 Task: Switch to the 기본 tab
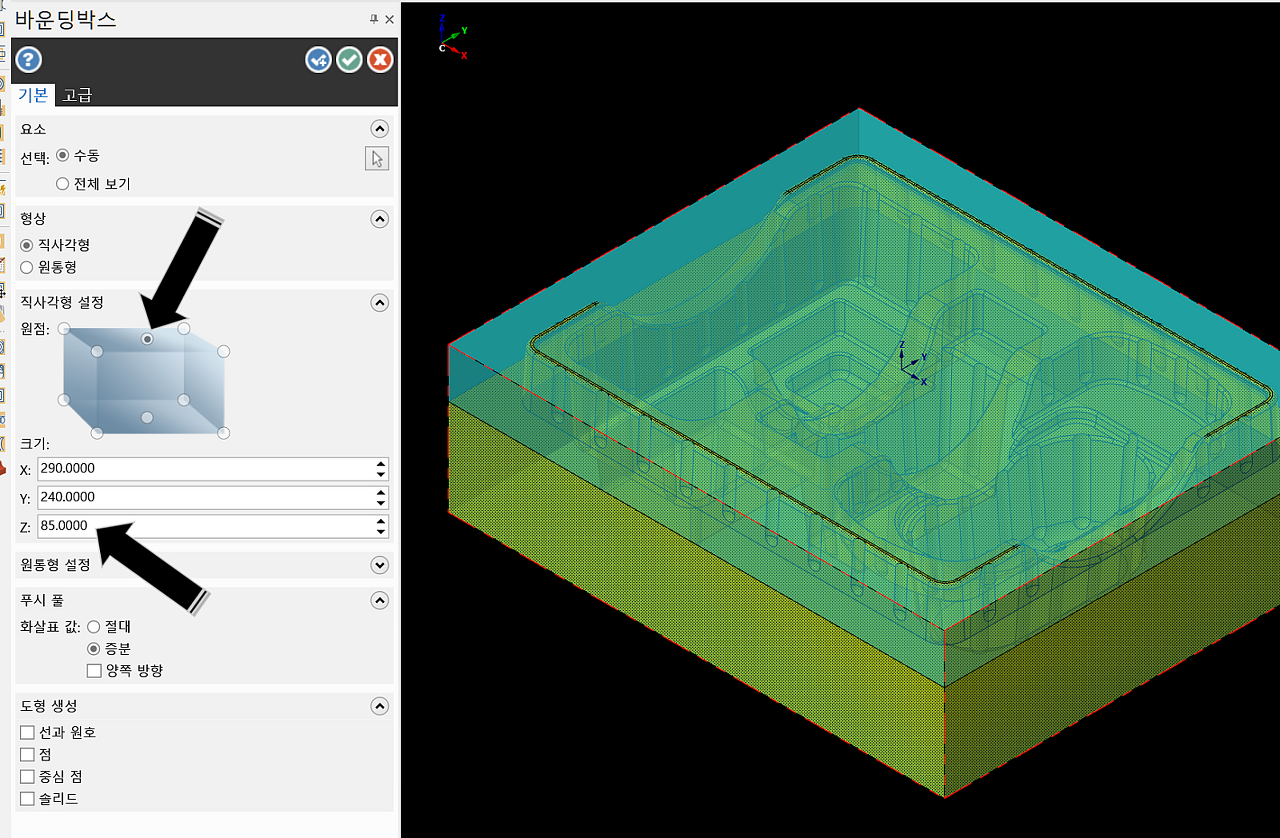pos(33,95)
